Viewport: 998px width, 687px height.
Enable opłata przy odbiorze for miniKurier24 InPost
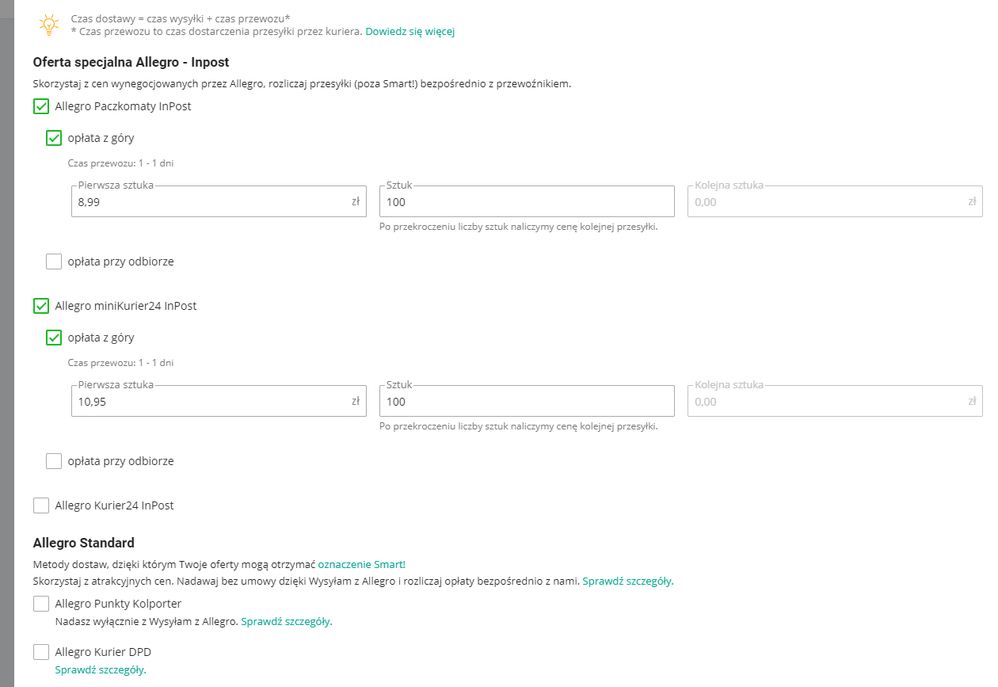(x=54, y=461)
